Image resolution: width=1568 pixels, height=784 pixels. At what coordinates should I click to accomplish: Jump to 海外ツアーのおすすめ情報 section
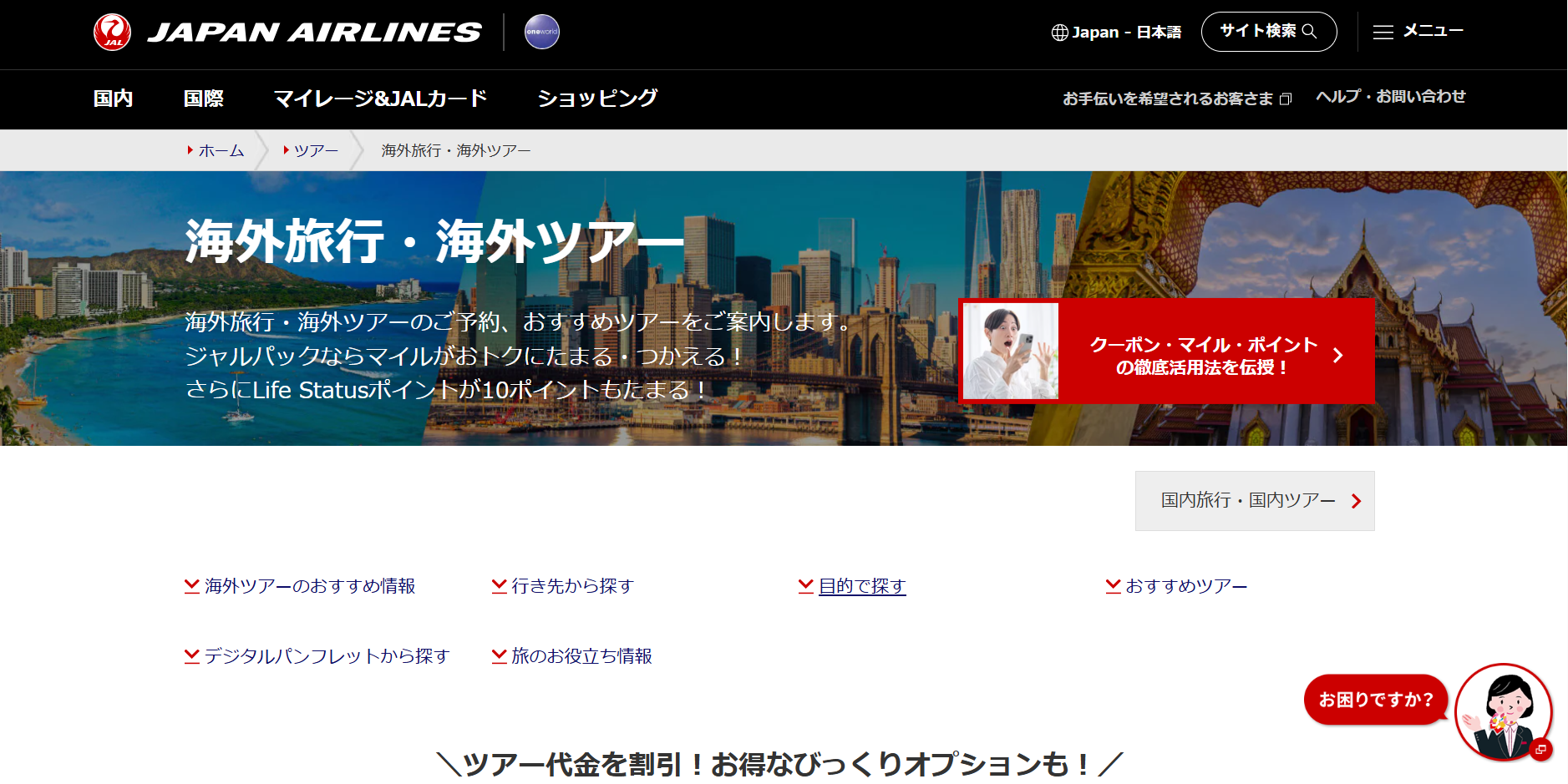pos(309,586)
